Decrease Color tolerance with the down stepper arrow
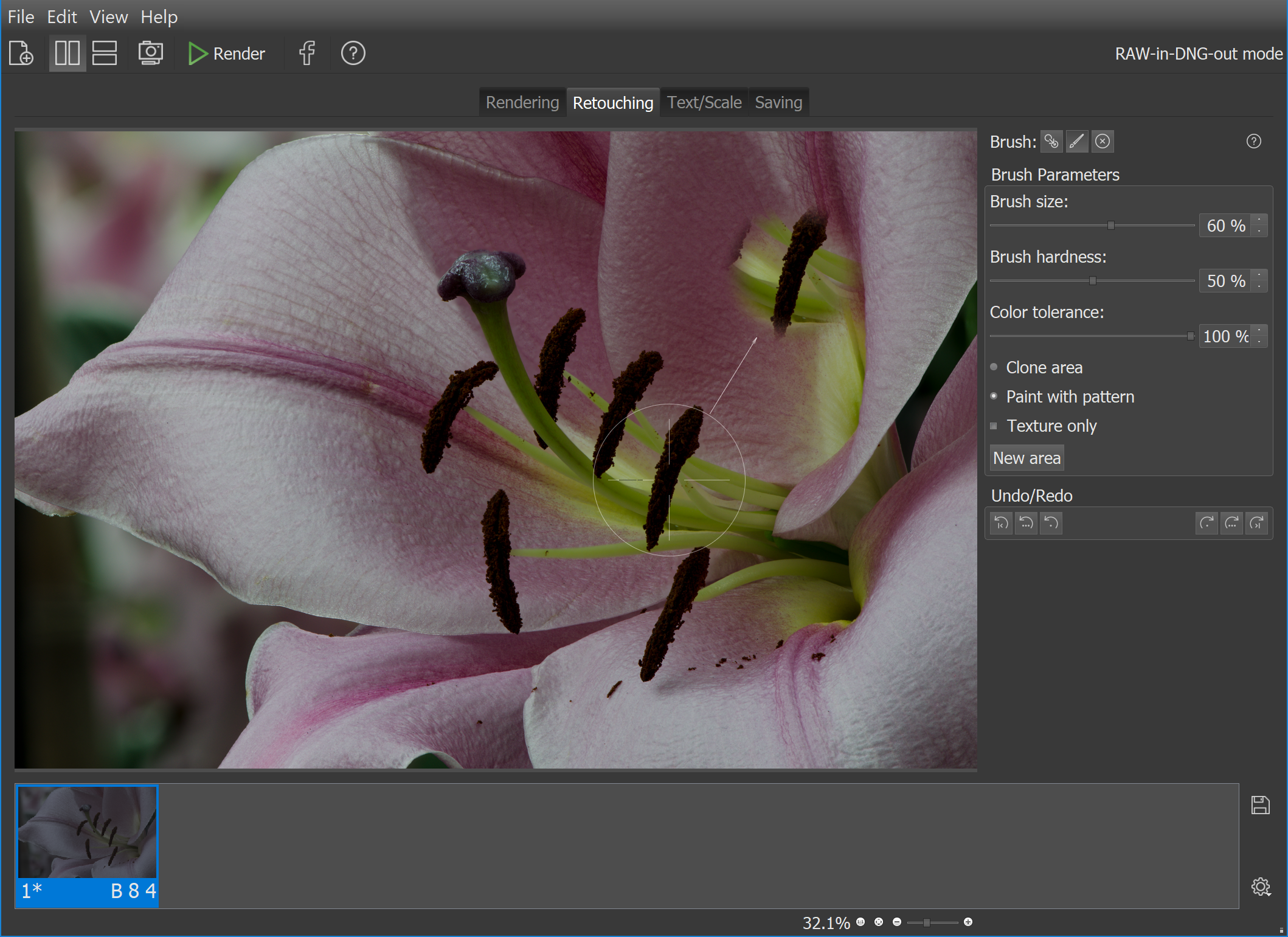This screenshot has width=1288, height=937. click(x=1259, y=342)
